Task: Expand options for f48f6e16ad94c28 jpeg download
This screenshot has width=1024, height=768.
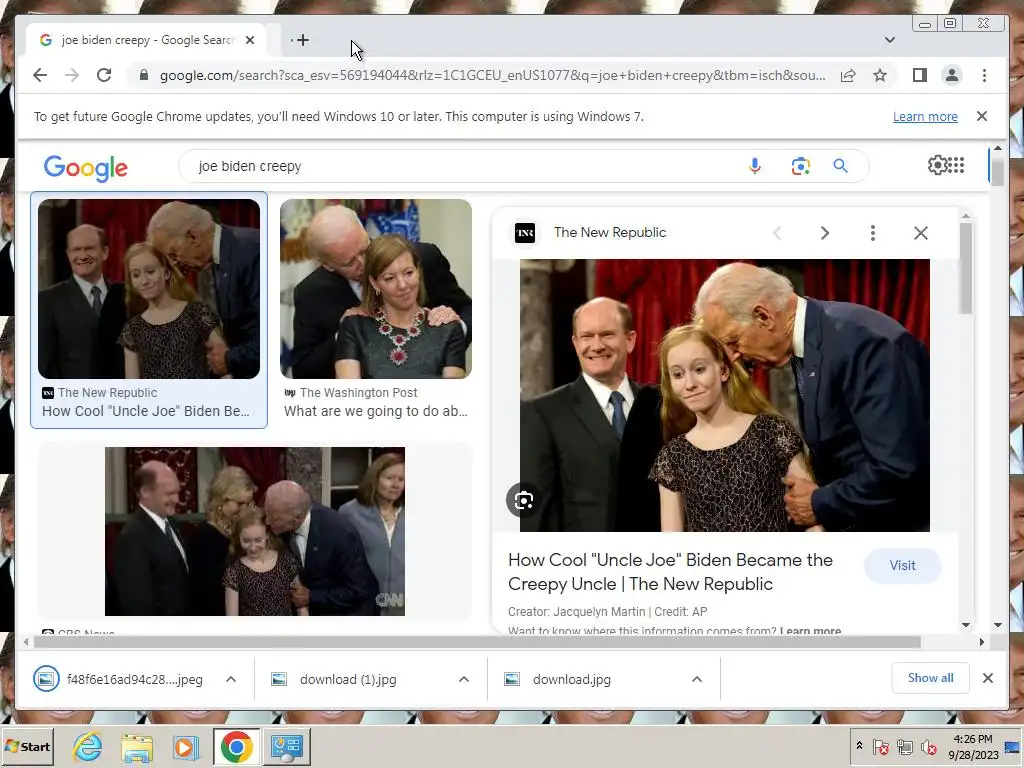Action: 231,679
